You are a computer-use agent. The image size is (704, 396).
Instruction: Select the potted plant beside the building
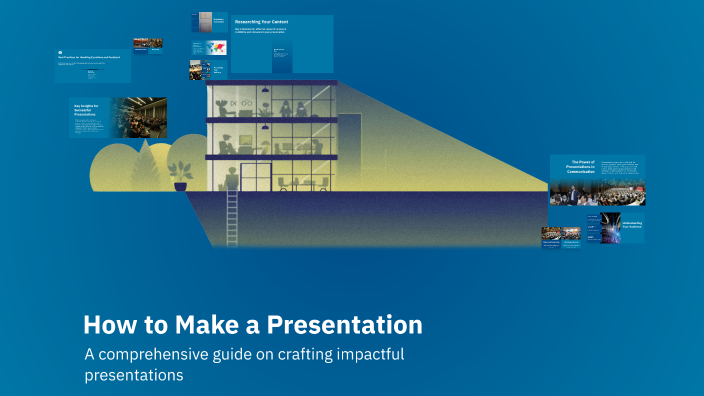click(180, 176)
